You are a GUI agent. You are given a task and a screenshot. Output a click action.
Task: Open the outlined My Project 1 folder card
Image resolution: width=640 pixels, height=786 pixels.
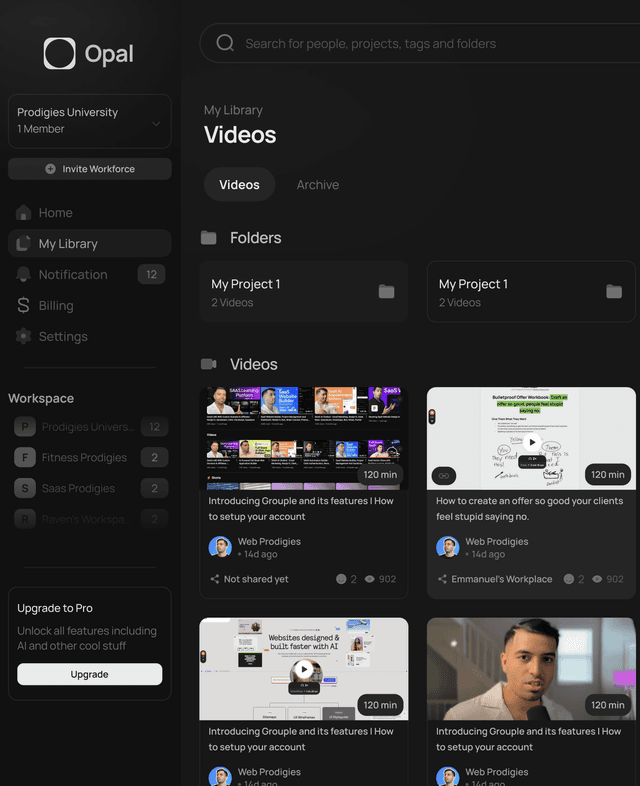coord(531,292)
